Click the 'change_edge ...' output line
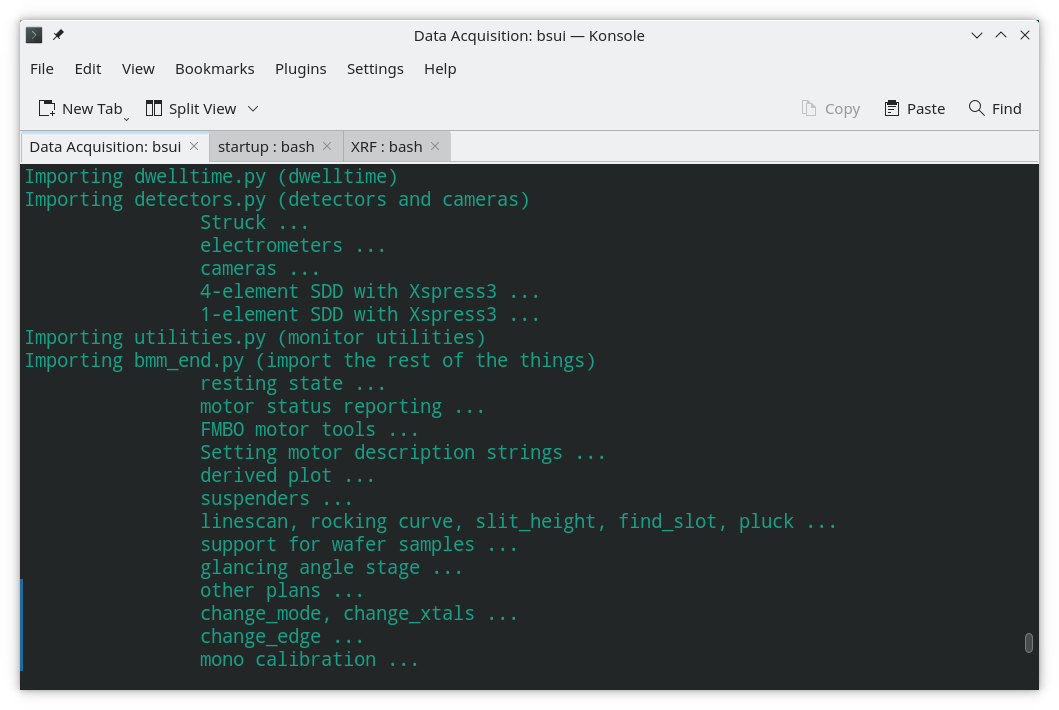This screenshot has width=1059, height=710. click(282, 636)
